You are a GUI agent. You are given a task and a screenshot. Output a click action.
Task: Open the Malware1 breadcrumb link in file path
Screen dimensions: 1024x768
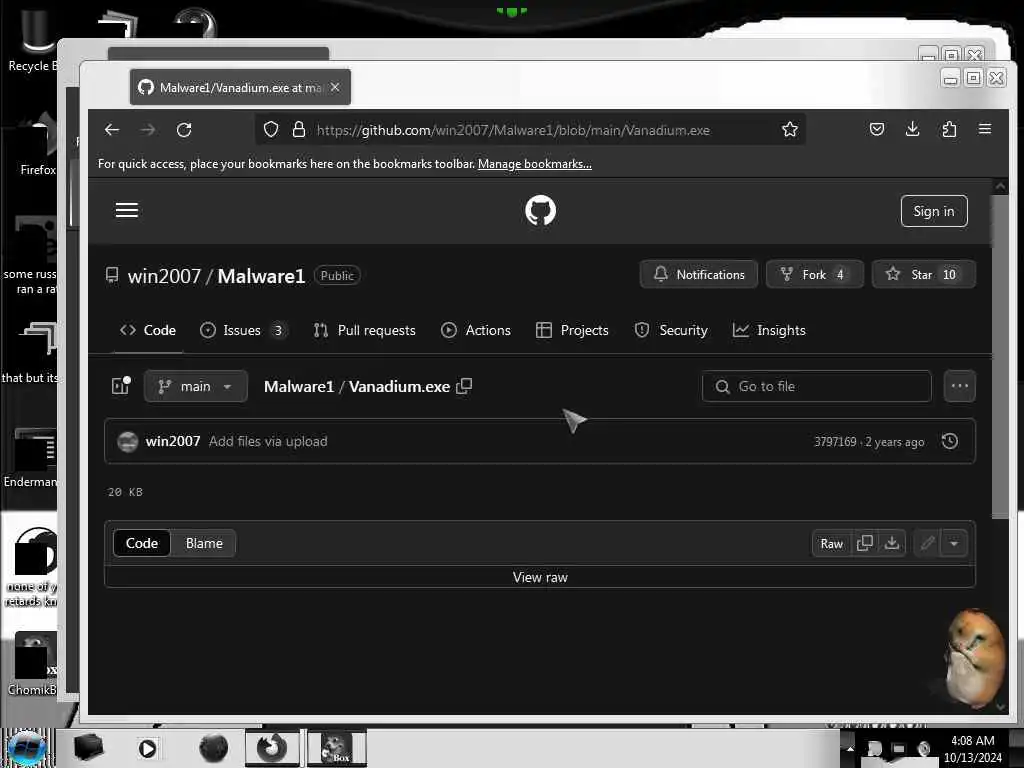[299, 387]
